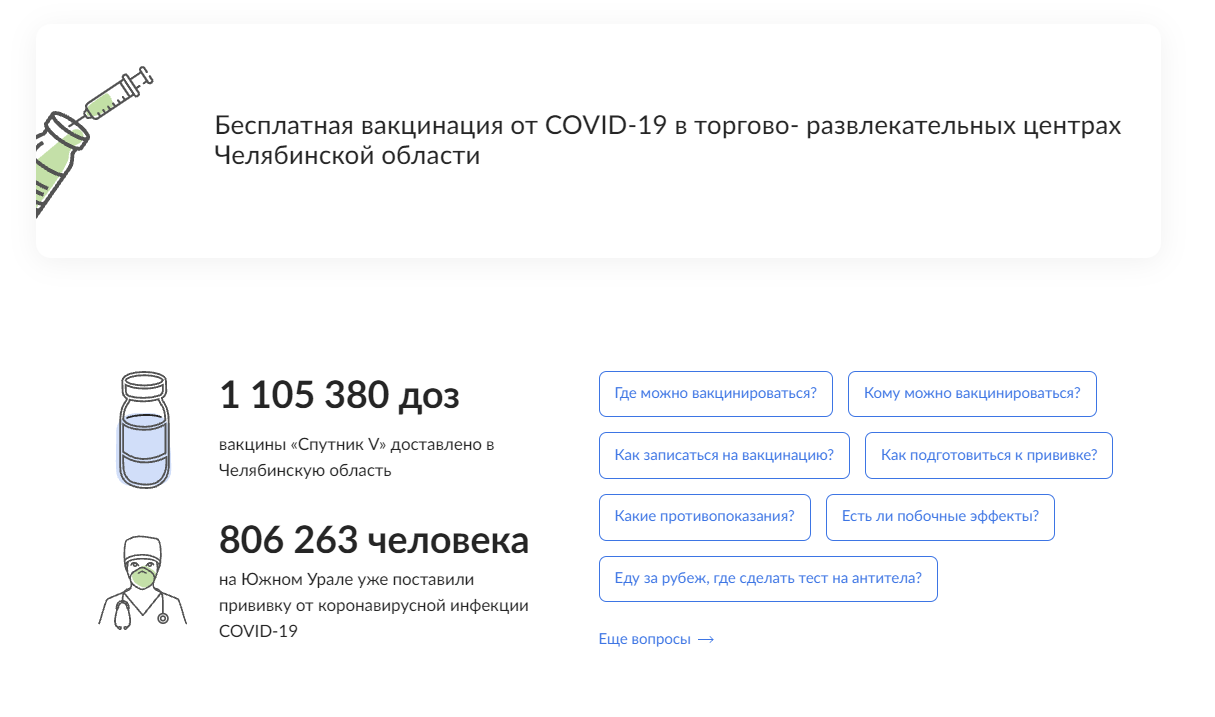This screenshot has width=1215, height=717.
Task: Select "Кому можно вакцинироваться?" button
Action: coord(971,394)
